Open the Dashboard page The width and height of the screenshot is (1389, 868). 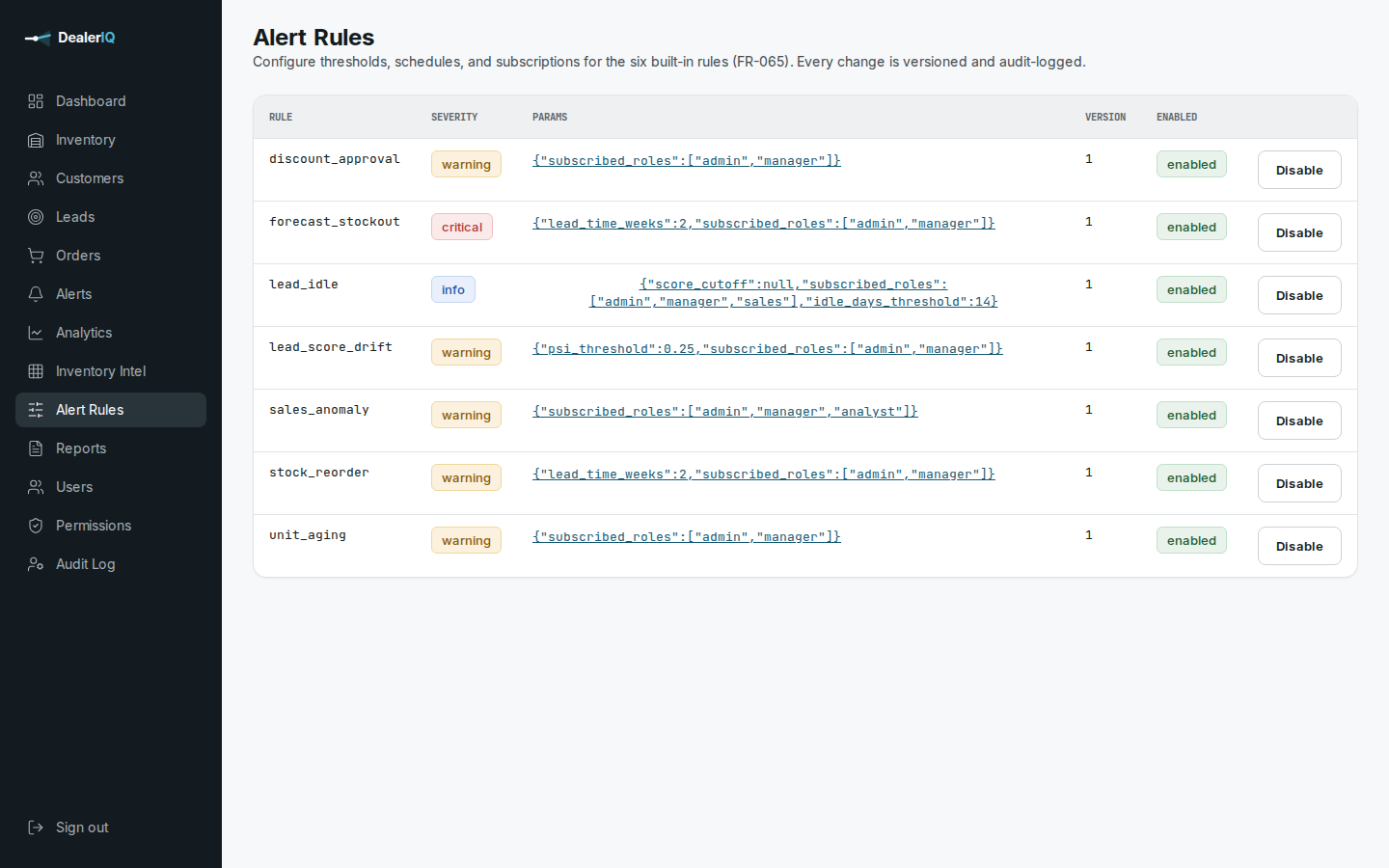point(111,101)
